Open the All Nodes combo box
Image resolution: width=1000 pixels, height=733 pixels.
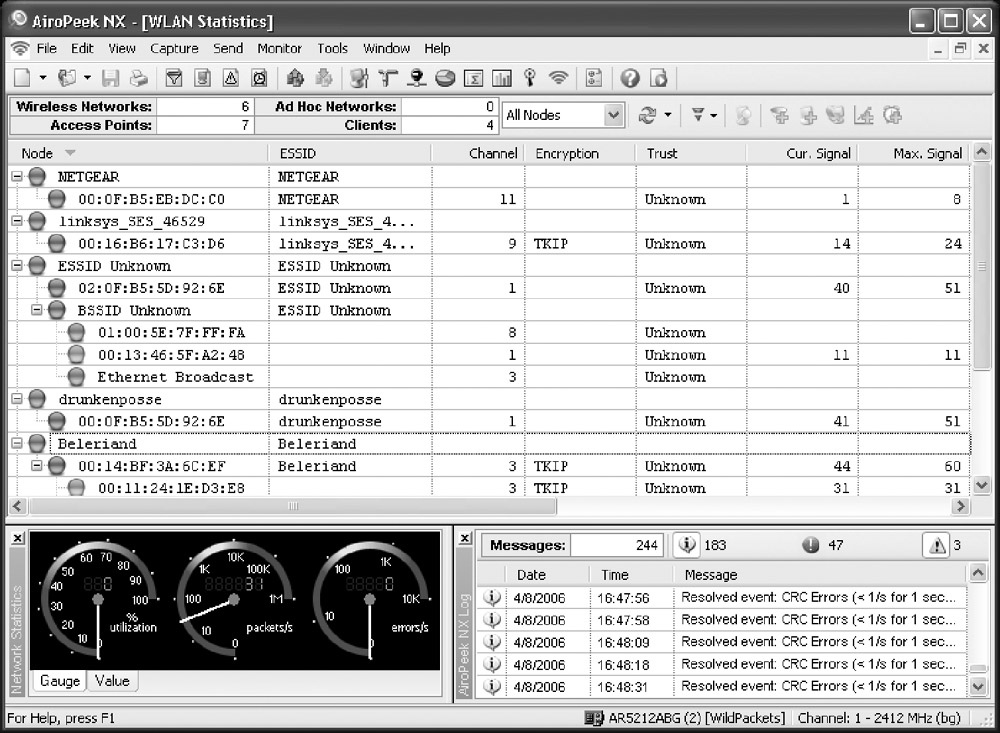(562, 115)
